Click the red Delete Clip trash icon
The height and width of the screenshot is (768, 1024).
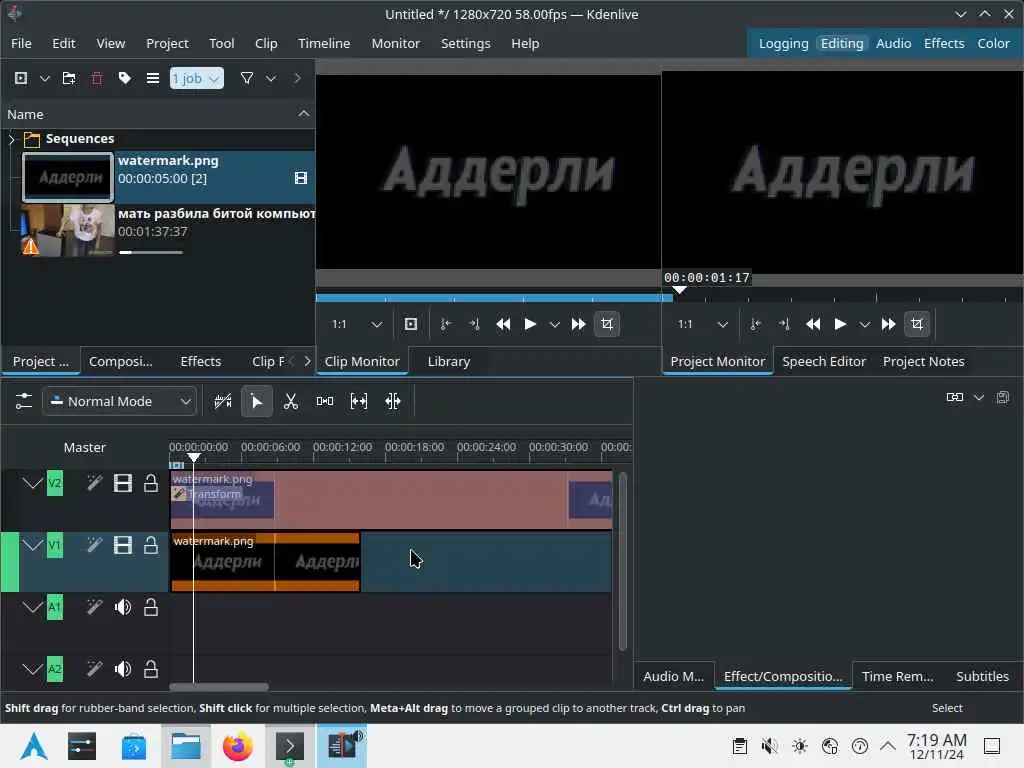point(97,78)
